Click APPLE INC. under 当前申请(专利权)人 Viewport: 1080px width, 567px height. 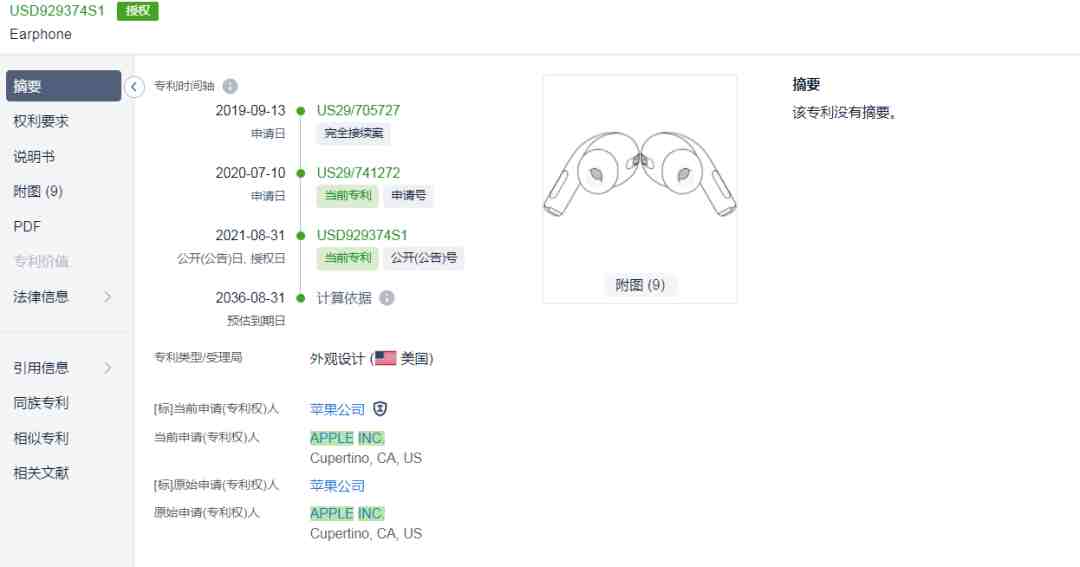coord(347,438)
